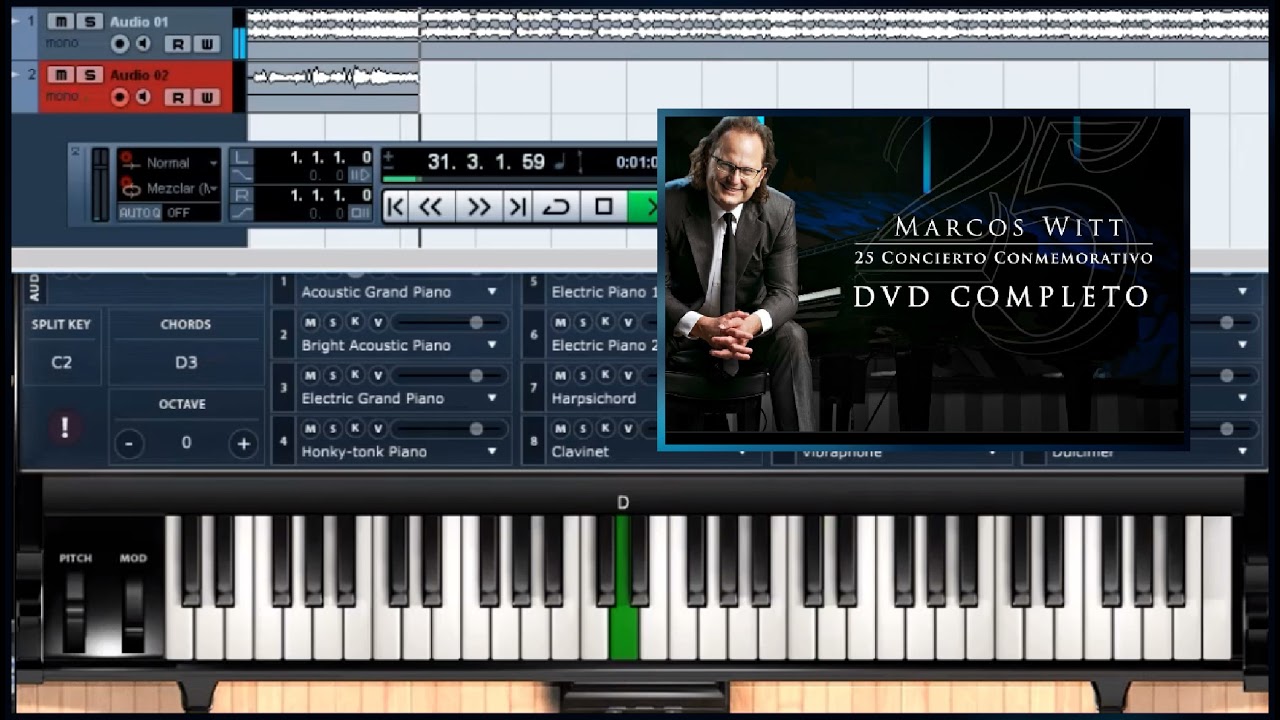Viewport: 1280px width, 720px height.
Task: Toggle monitor speaker on Audio 02
Action: pyautogui.click(x=144, y=97)
